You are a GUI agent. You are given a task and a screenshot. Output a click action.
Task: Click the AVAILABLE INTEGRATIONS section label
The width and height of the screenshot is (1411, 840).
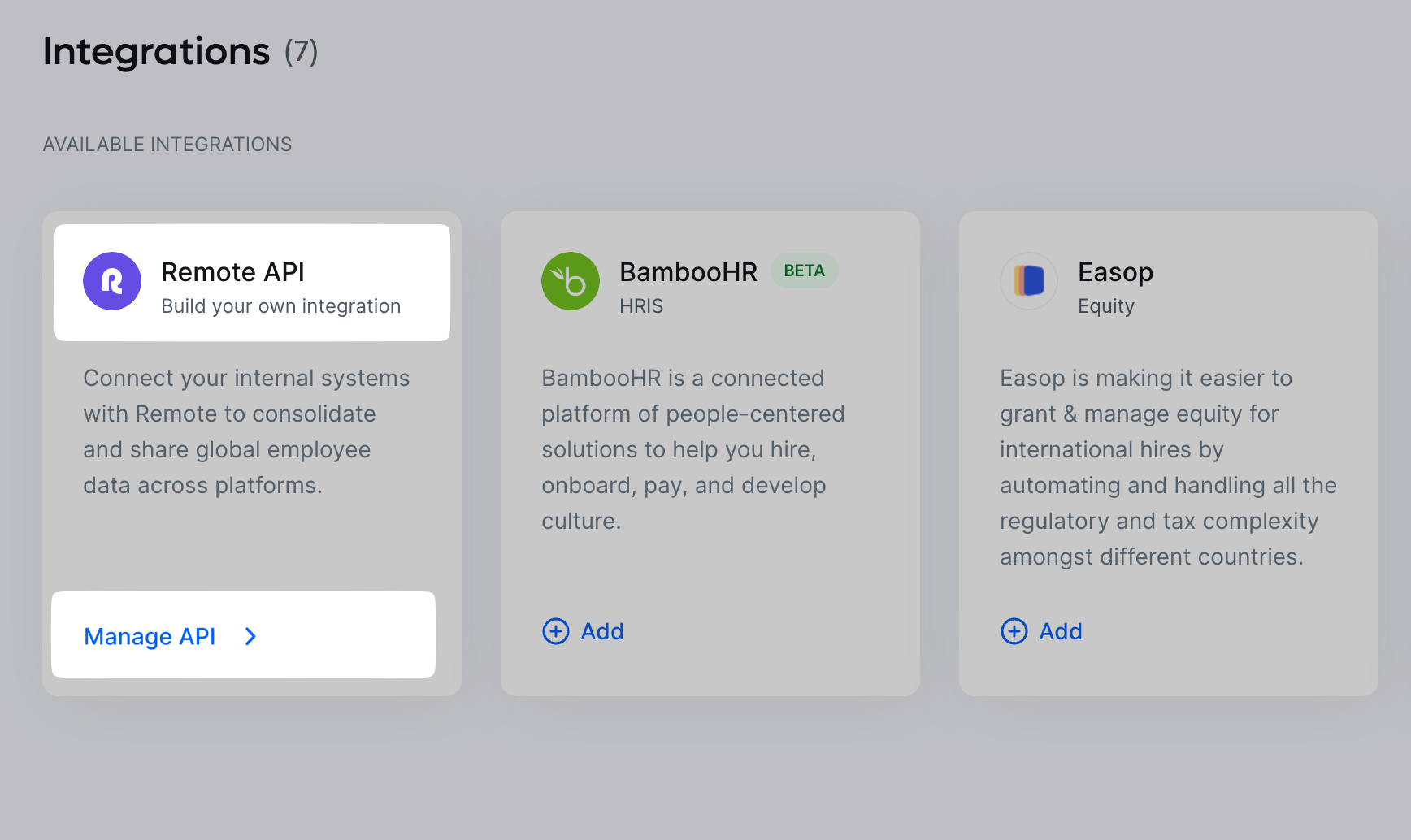(167, 145)
